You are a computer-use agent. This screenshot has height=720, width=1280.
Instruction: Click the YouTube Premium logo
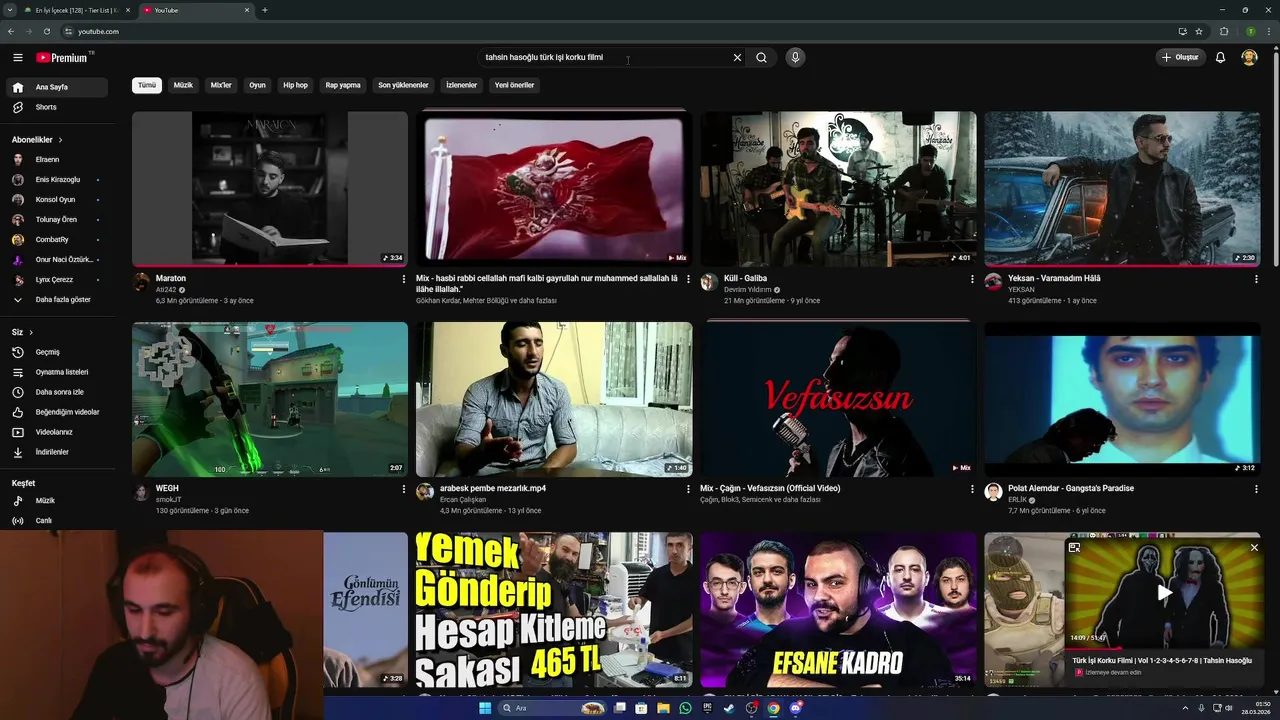62,58
